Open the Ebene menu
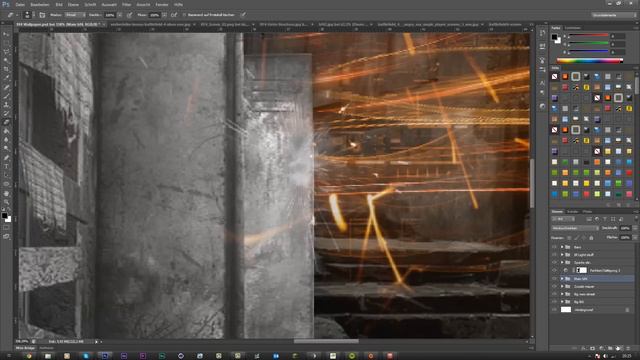640x360 pixels. 73,4
